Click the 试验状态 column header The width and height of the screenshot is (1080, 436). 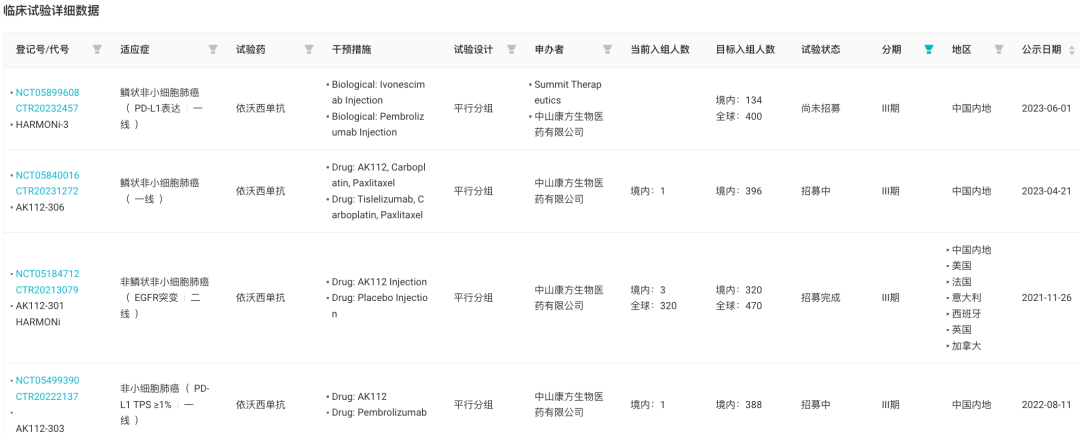[820, 49]
